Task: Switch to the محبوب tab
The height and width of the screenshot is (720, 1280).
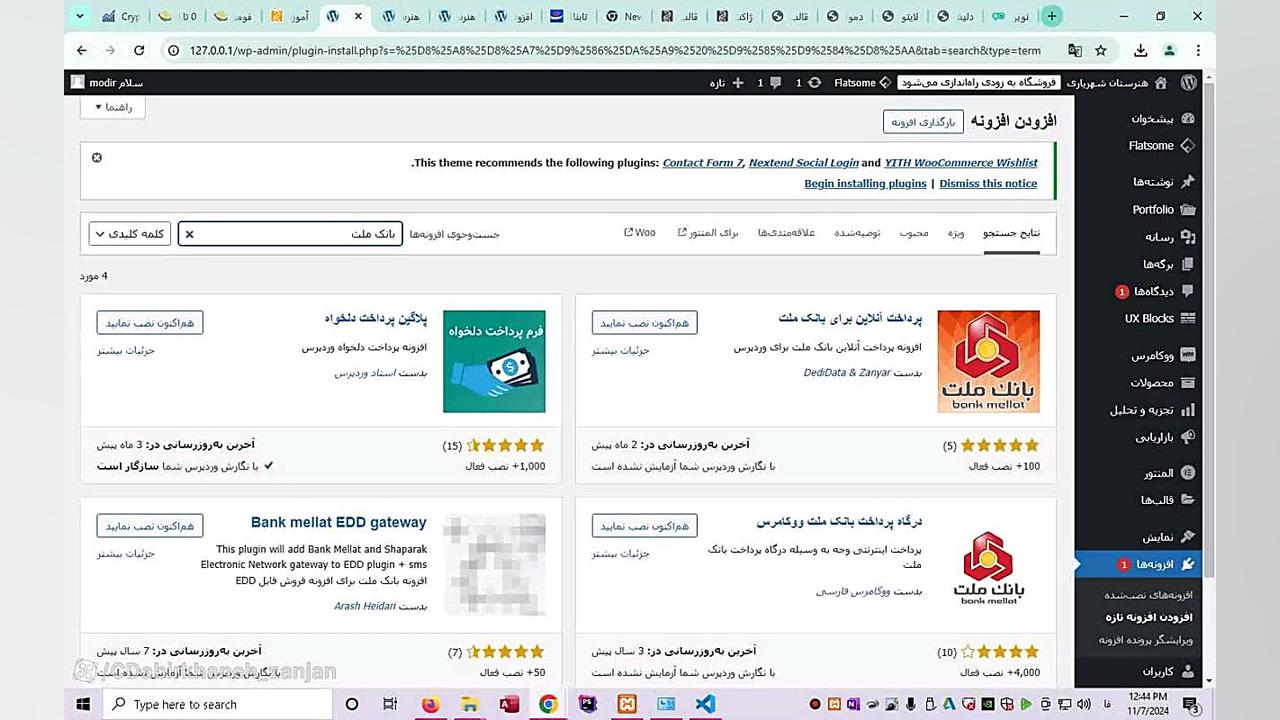Action: [914, 233]
